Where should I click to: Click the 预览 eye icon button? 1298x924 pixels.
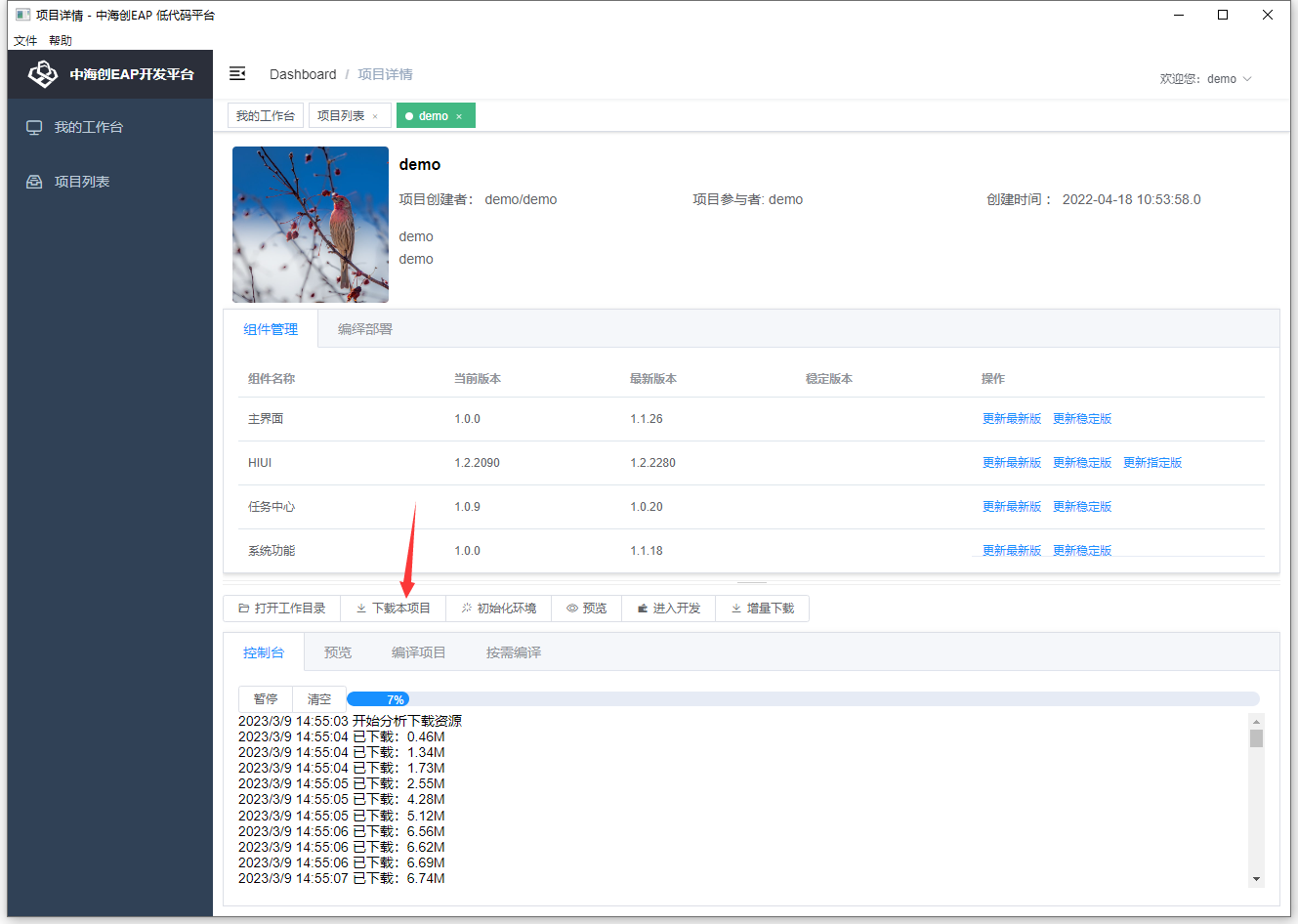[586, 609]
